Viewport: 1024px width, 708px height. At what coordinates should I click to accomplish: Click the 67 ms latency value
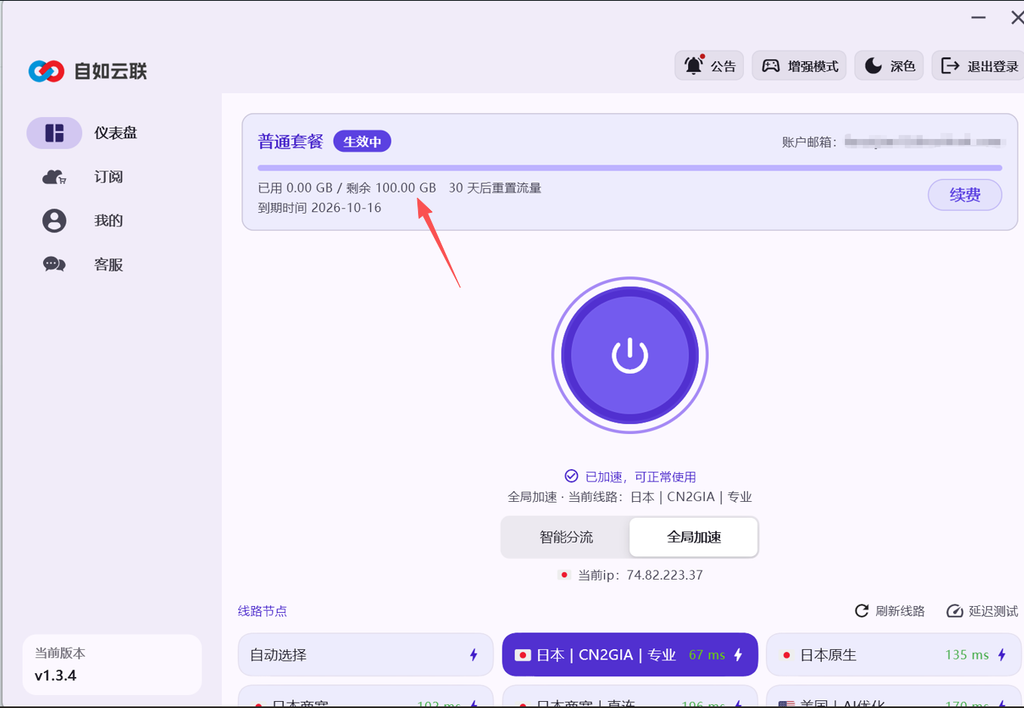tap(707, 654)
